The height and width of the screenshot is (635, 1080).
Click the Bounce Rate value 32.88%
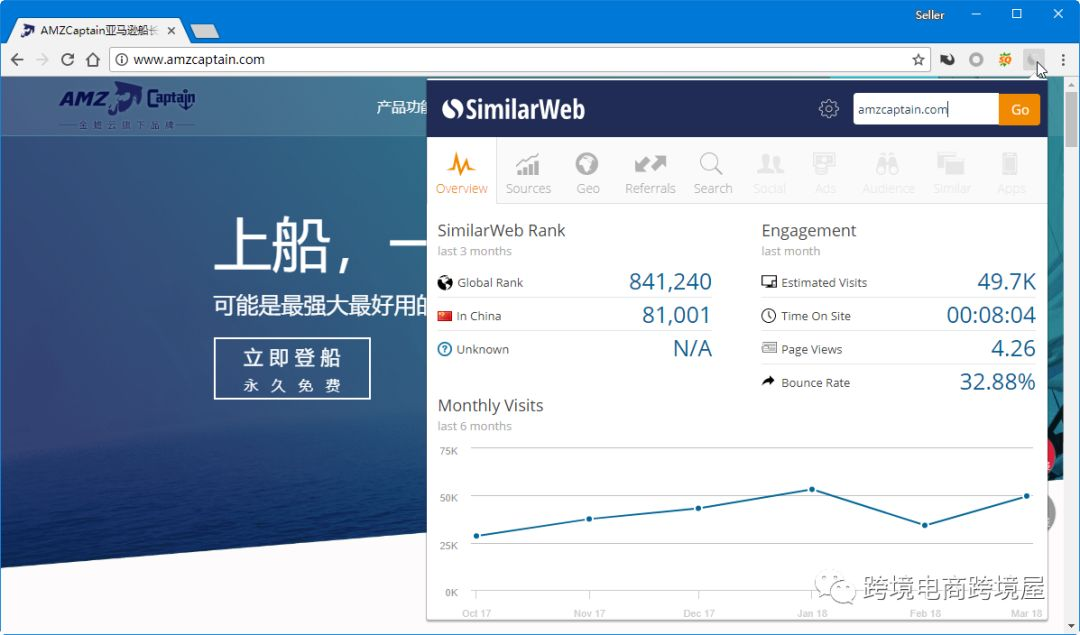pyautogui.click(x=997, y=382)
